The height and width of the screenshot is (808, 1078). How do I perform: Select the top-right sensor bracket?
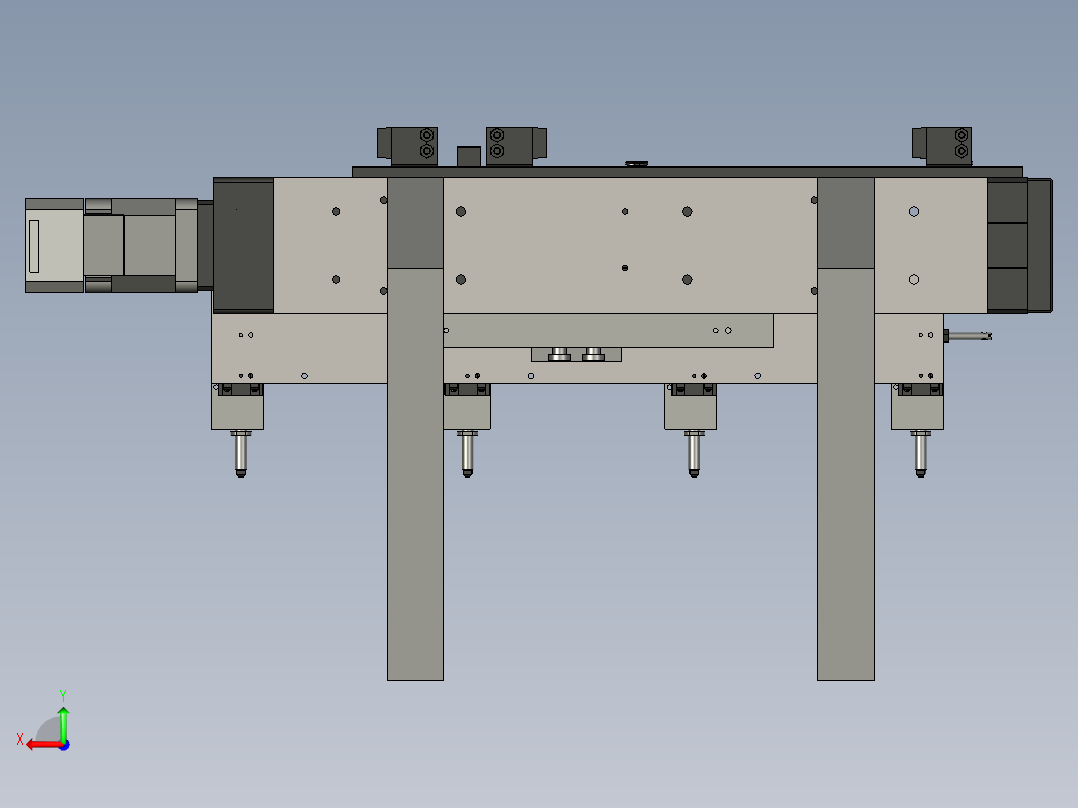tap(942, 145)
